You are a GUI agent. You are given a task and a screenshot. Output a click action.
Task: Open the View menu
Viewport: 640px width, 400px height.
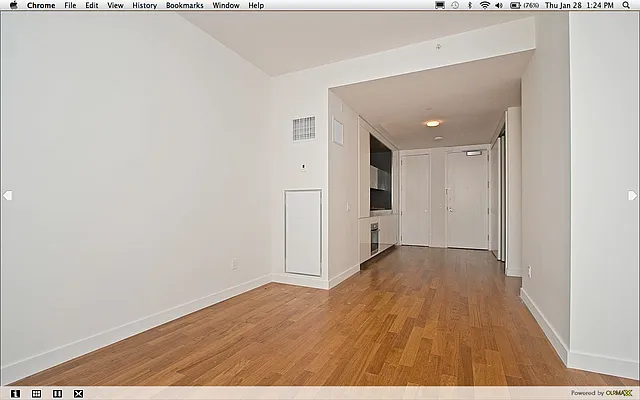coord(115,5)
